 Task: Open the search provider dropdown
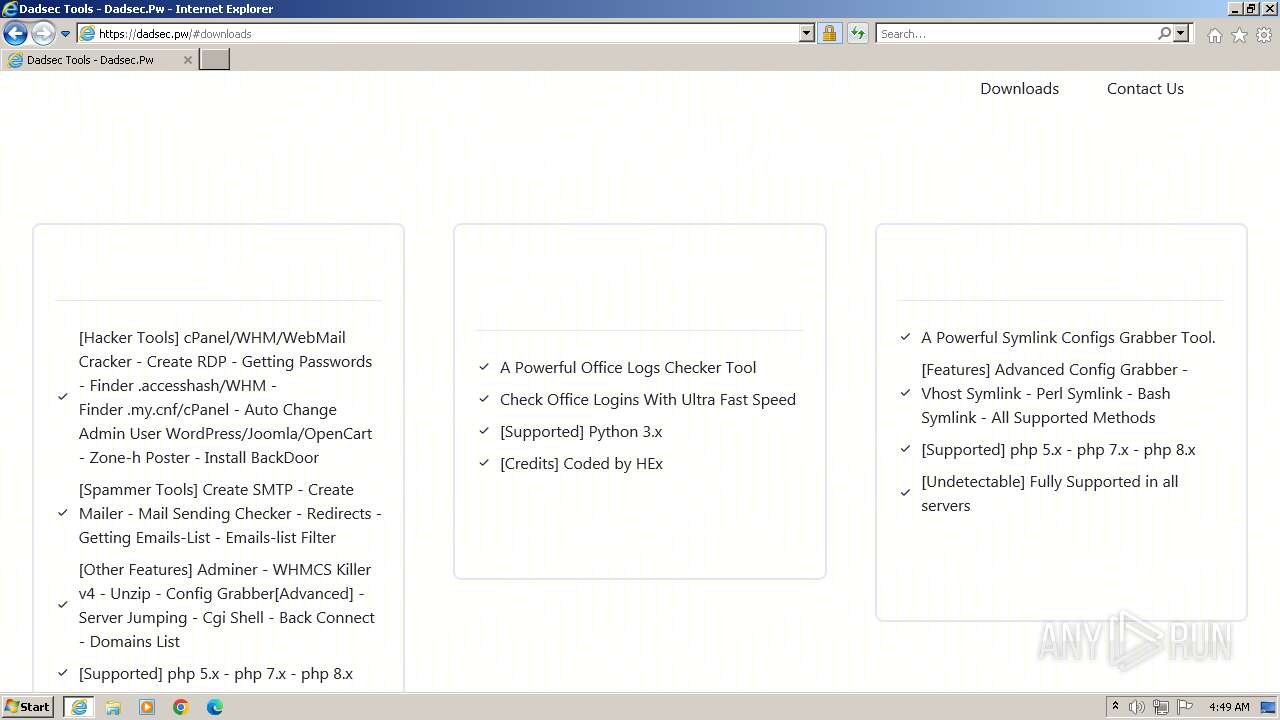[x=1181, y=33]
